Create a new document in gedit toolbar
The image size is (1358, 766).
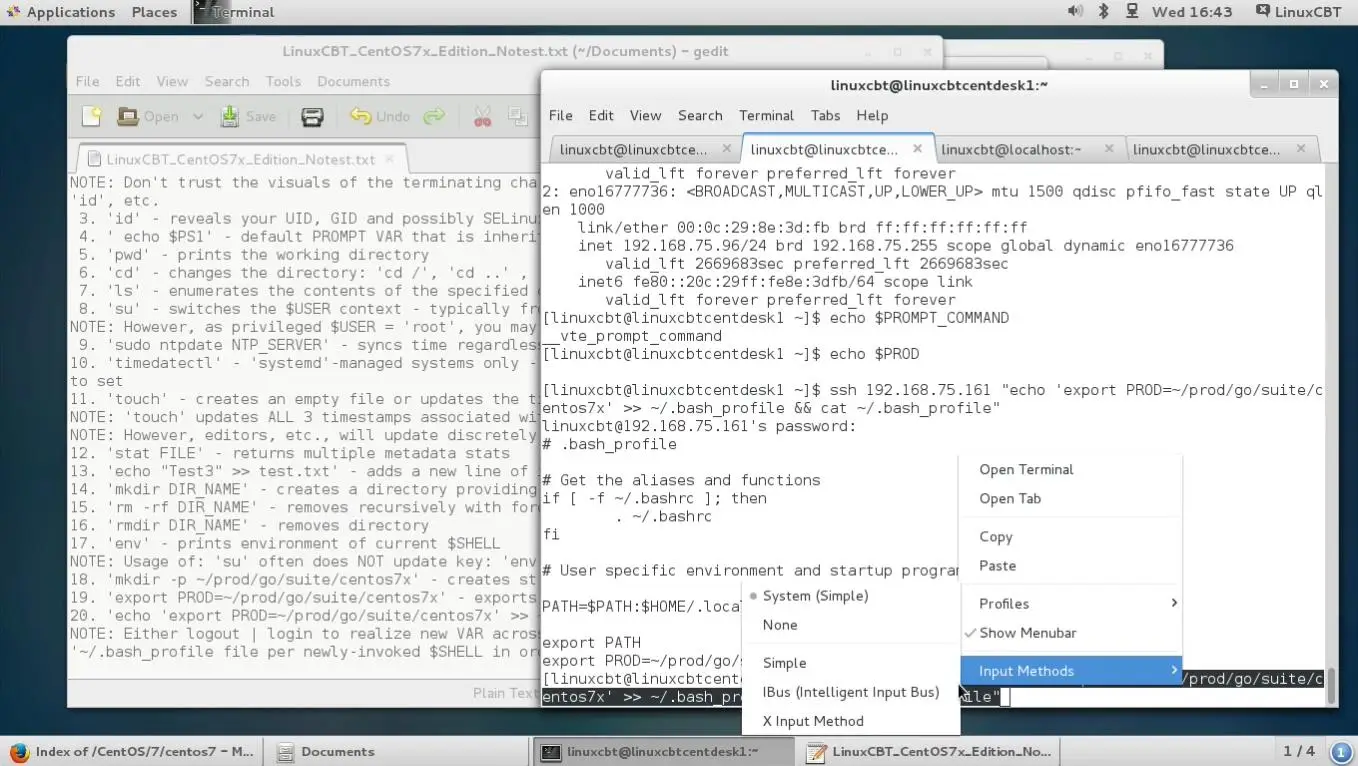92,117
